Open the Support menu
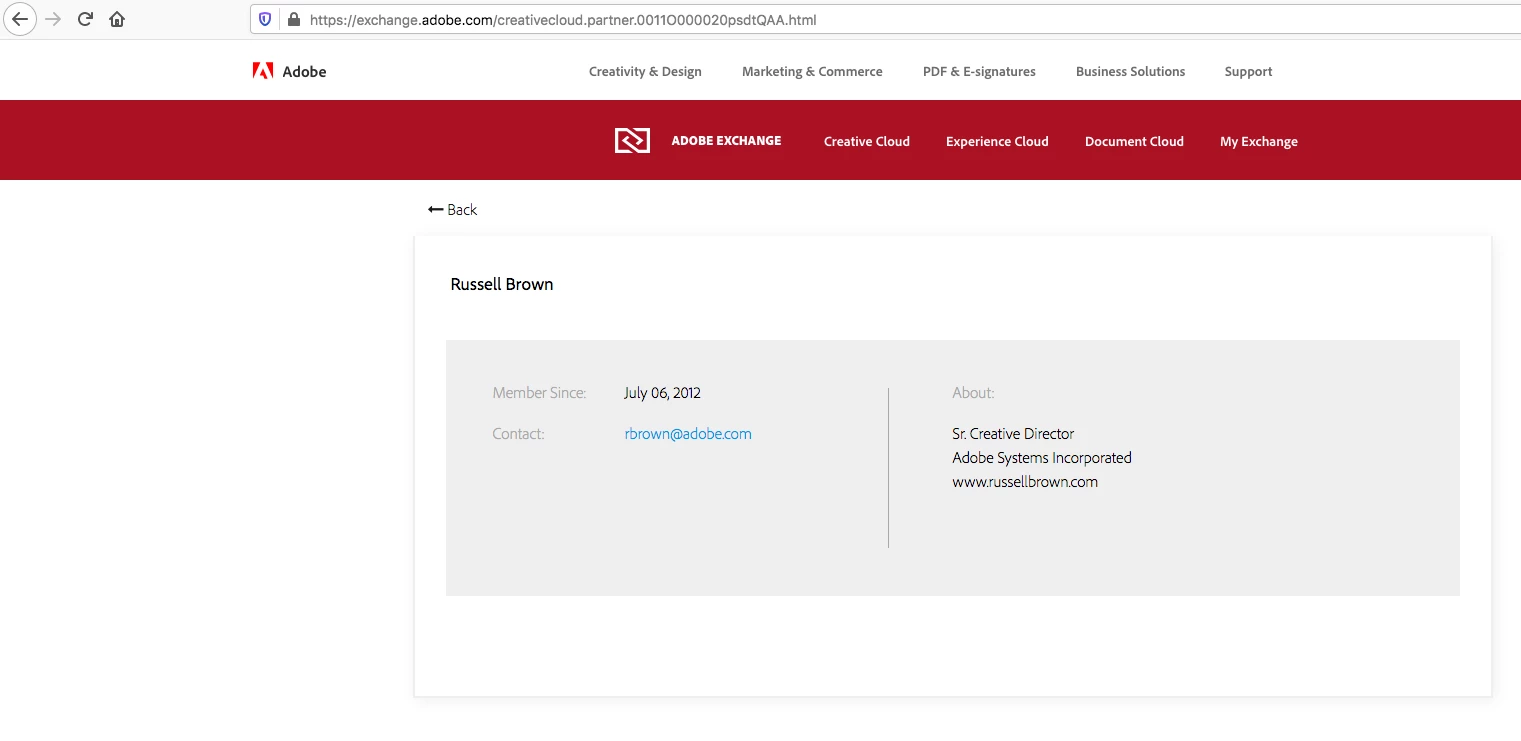This screenshot has width=1521, height=741. (x=1248, y=72)
